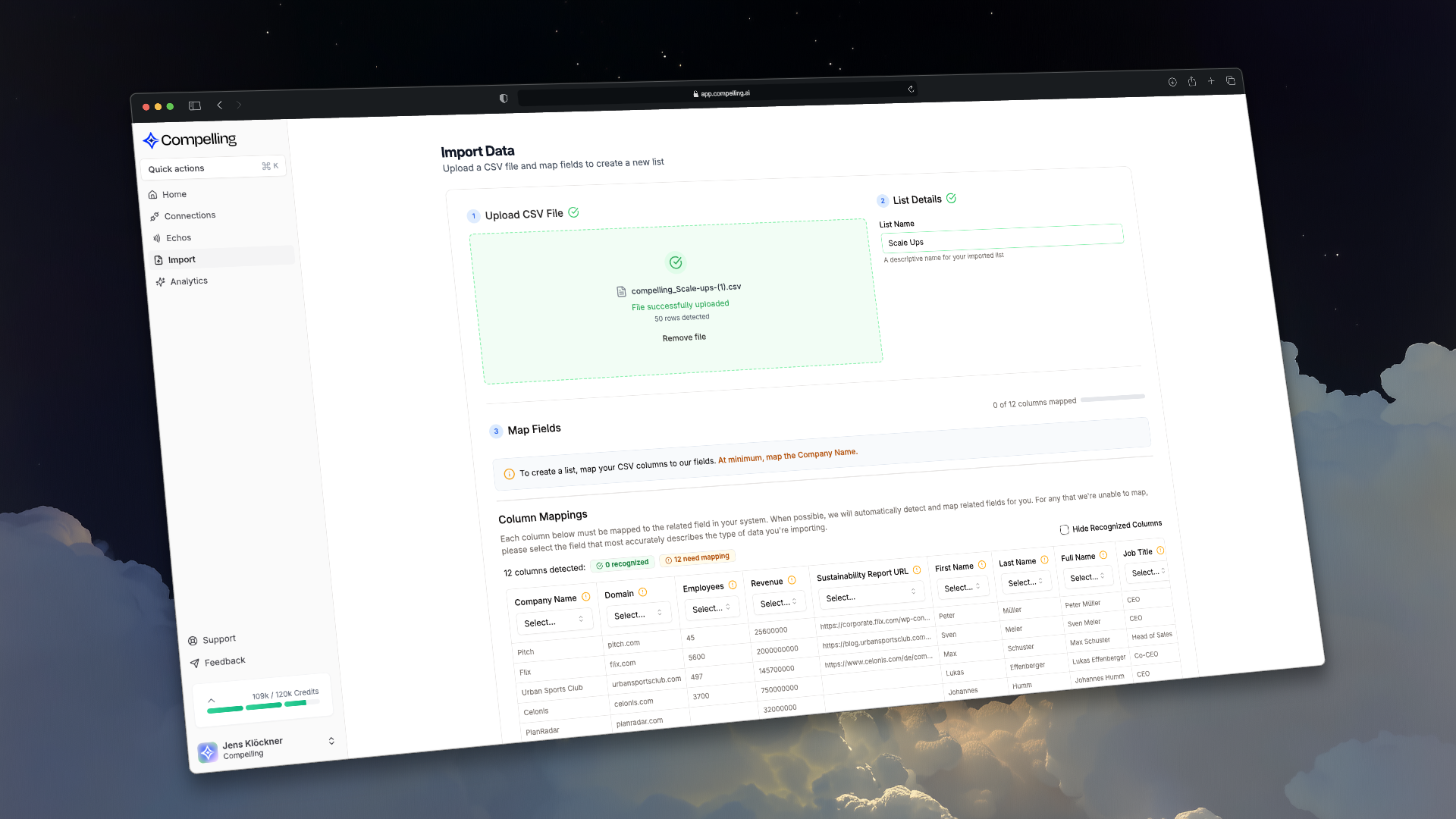Click the Feedback paper-plane icon
This screenshot has height=819, width=1456.
pyautogui.click(x=195, y=663)
